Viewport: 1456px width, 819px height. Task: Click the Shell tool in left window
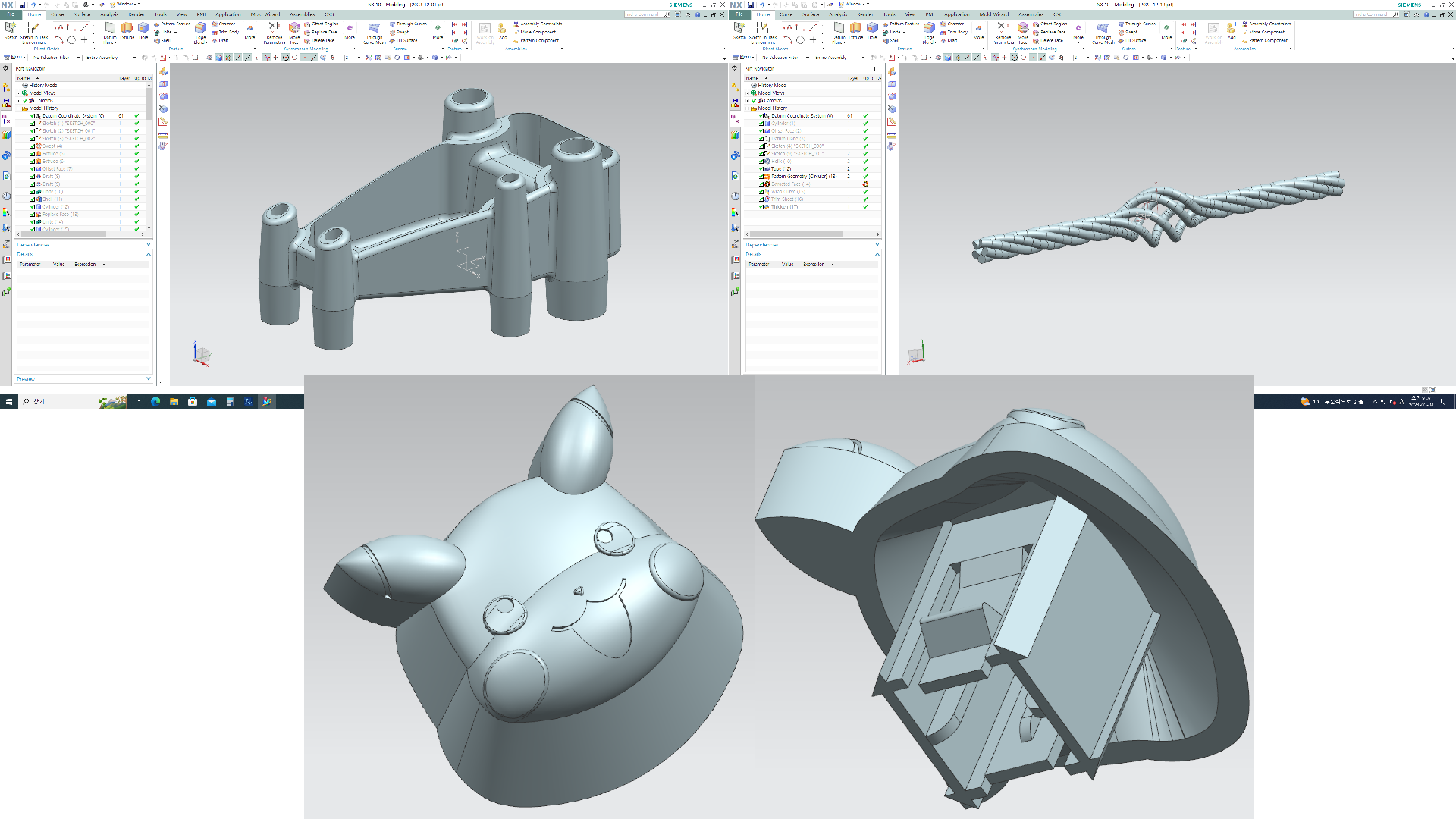click(x=162, y=40)
